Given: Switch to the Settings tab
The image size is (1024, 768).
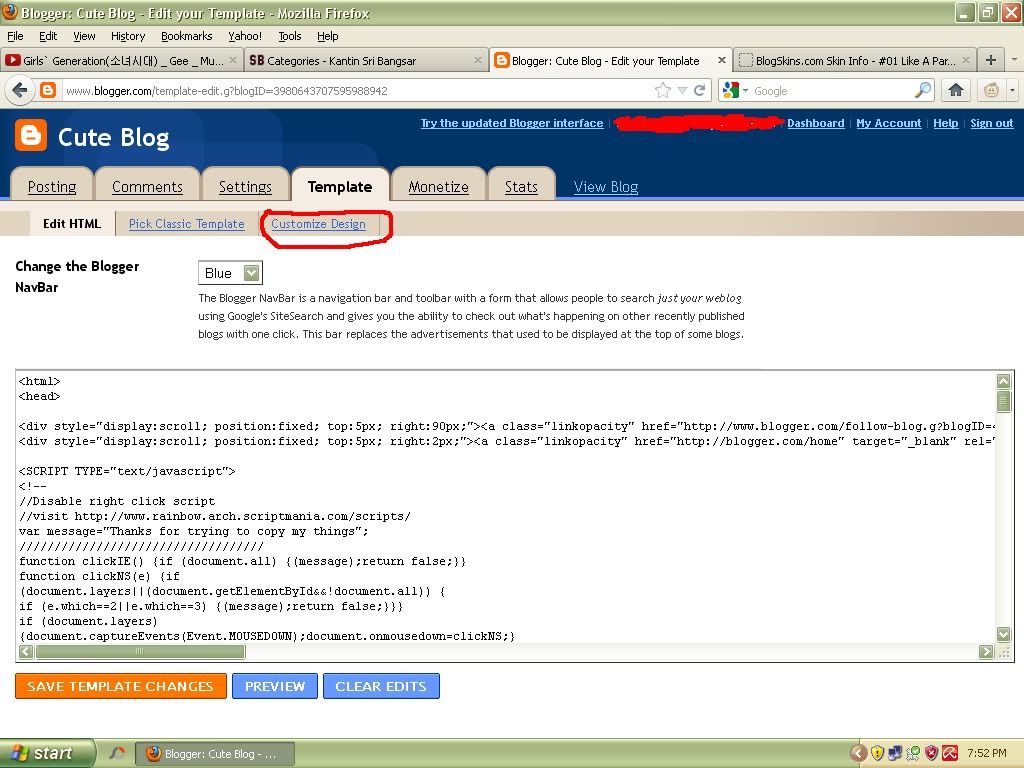Looking at the screenshot, I should [x=245, y=186].
